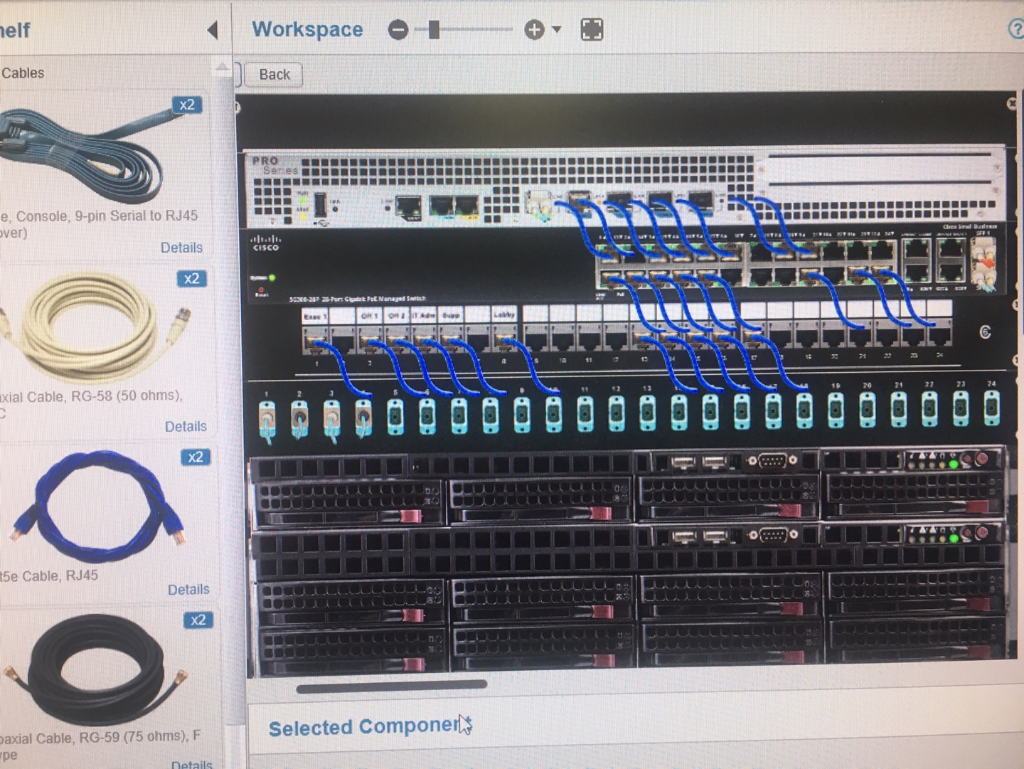
Task: Click the x2 badge on the Cat5e cable
Action: (195, 457)
